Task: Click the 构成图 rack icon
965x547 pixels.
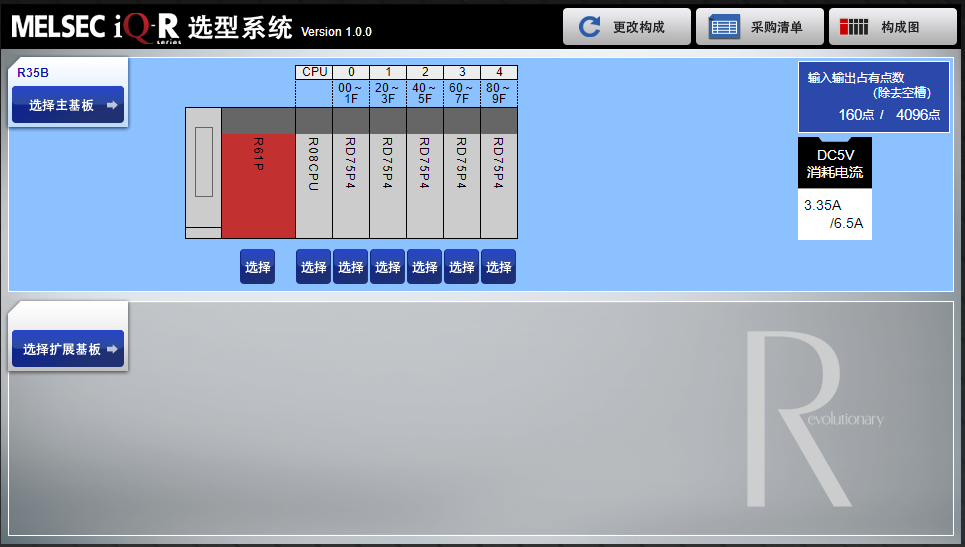Action: click(854, 27)
